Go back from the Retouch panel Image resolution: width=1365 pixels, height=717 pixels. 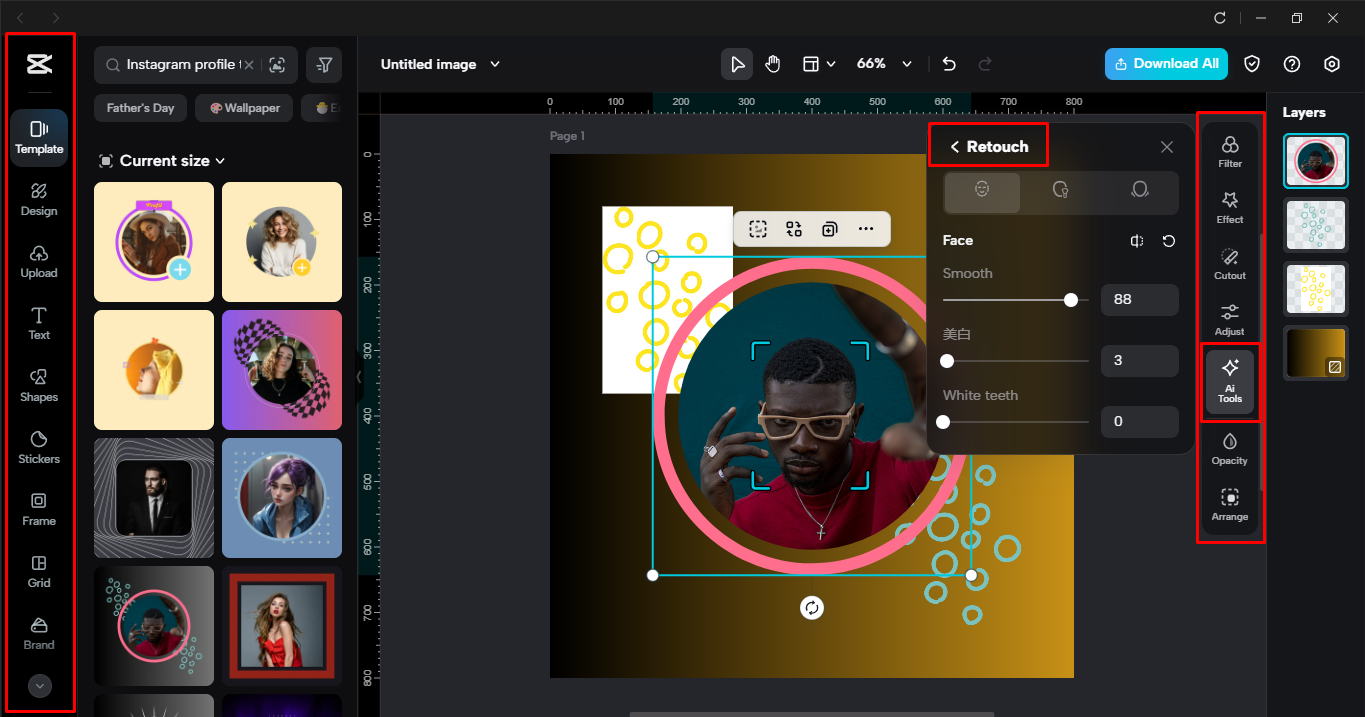click(953, 146)
